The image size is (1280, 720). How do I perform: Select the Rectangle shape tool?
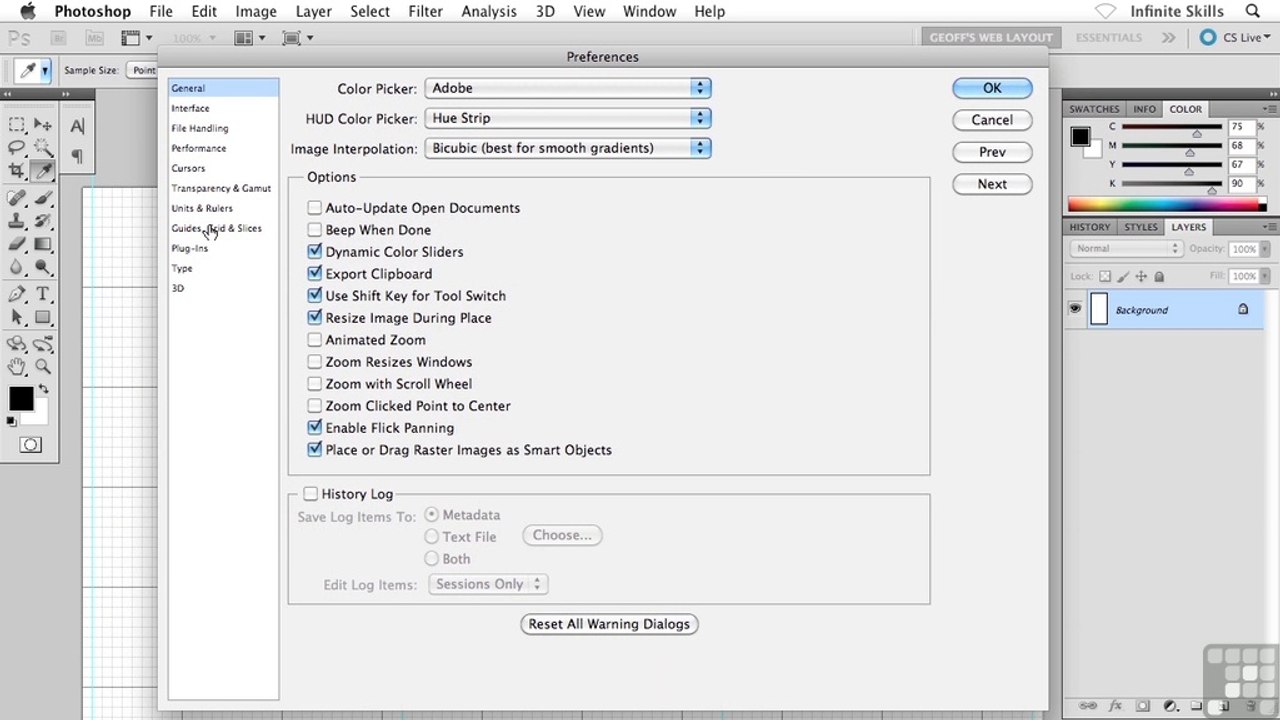click(x=43, y=317)
